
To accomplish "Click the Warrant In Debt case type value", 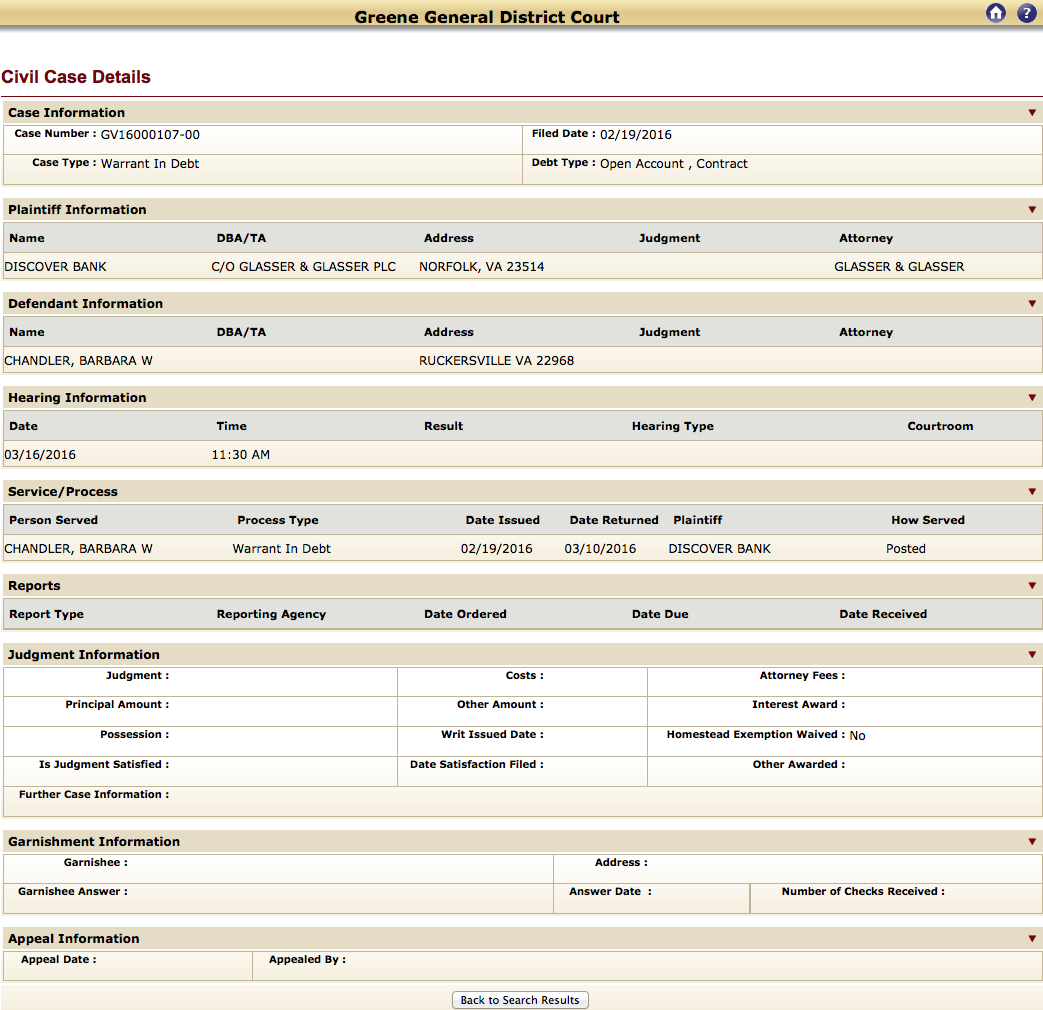I will pos(150,164).
